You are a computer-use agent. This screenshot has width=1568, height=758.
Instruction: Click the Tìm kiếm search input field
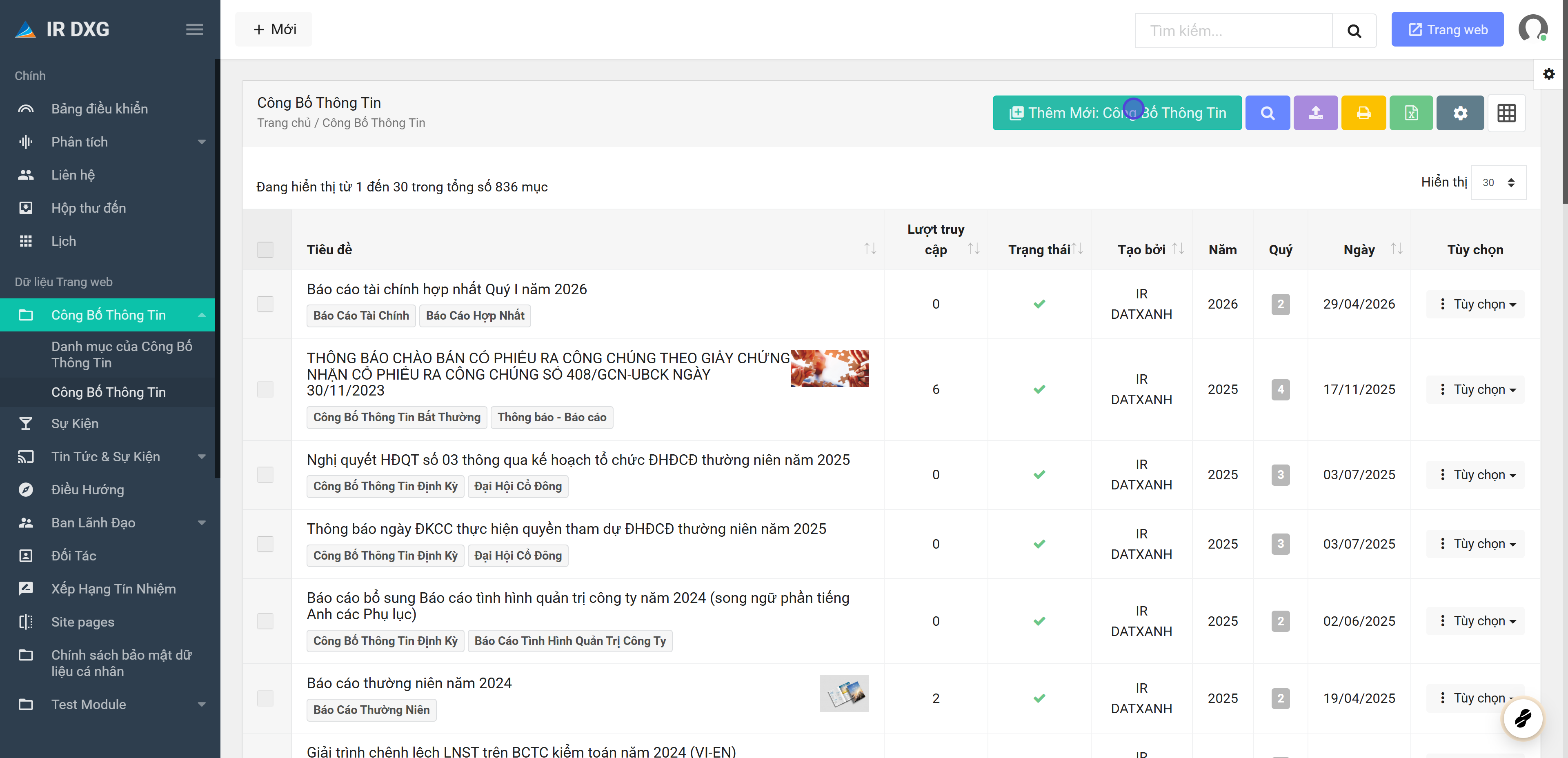pyautogui.click(x=1233, y=31)
